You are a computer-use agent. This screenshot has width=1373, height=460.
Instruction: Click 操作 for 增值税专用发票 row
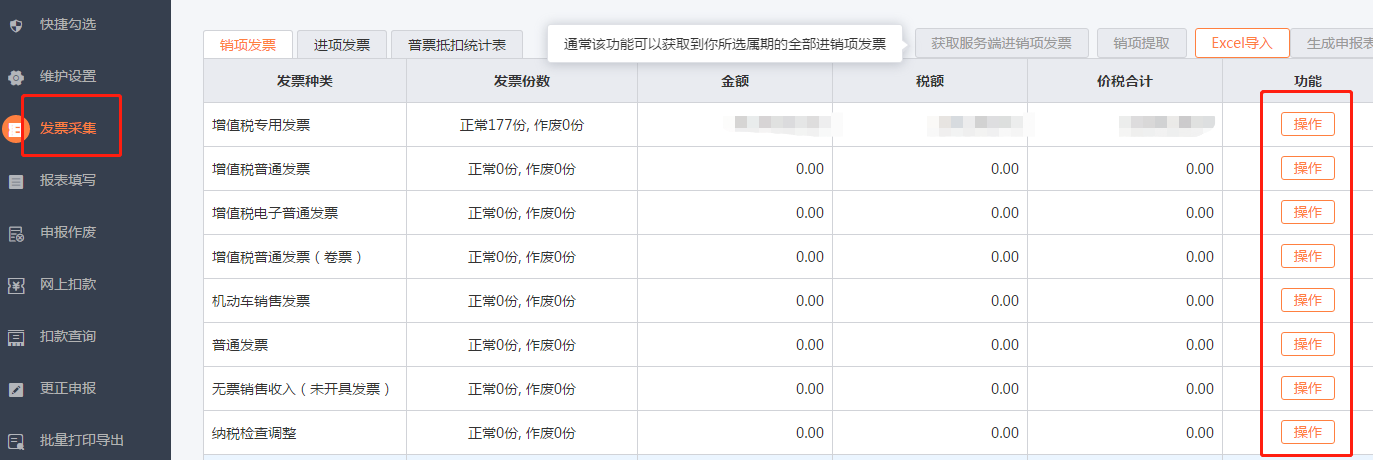point(1308,124)
